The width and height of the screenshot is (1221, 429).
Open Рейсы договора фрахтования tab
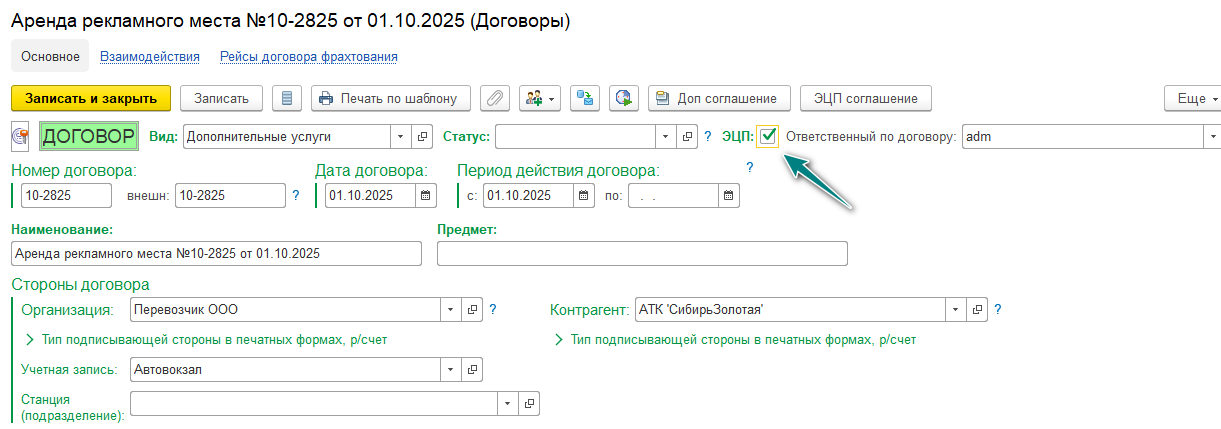click(309, 57)
